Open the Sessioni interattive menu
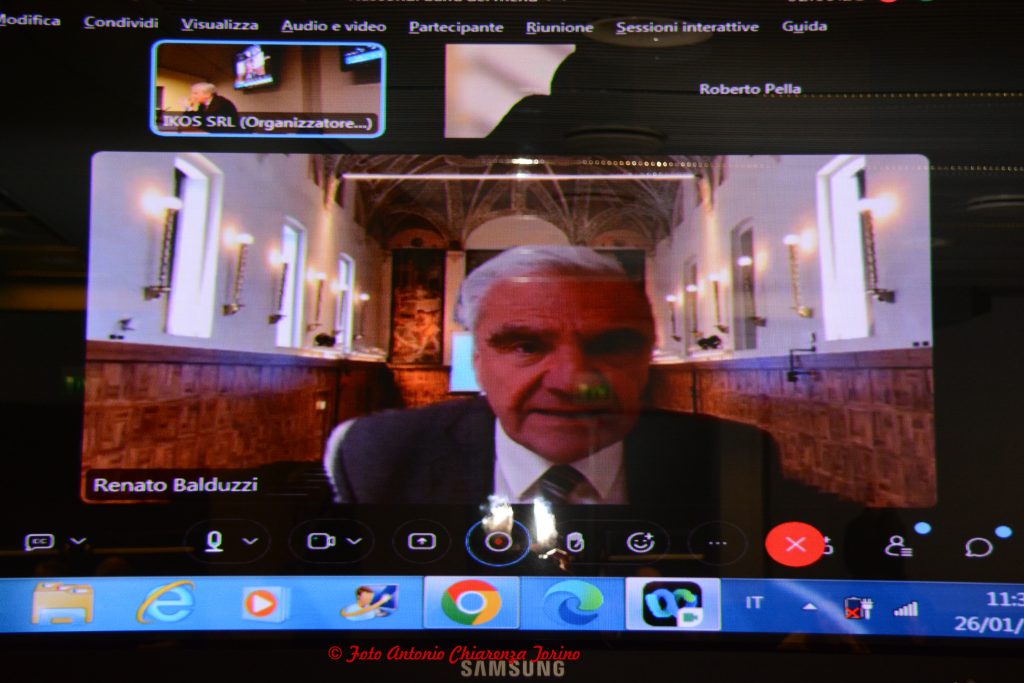Image resolution: width=1024 pixels, height=683 pixels. coord(687,27)
